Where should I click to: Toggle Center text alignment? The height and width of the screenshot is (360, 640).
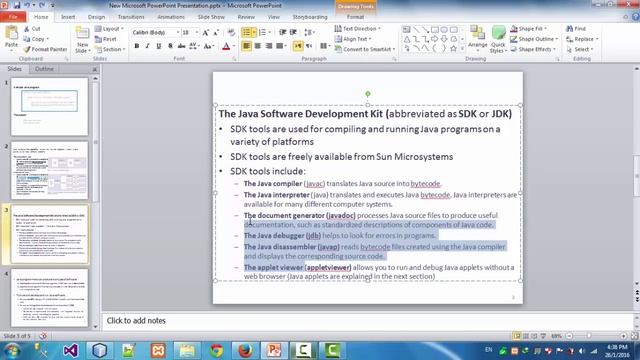[x=258, y=46]
